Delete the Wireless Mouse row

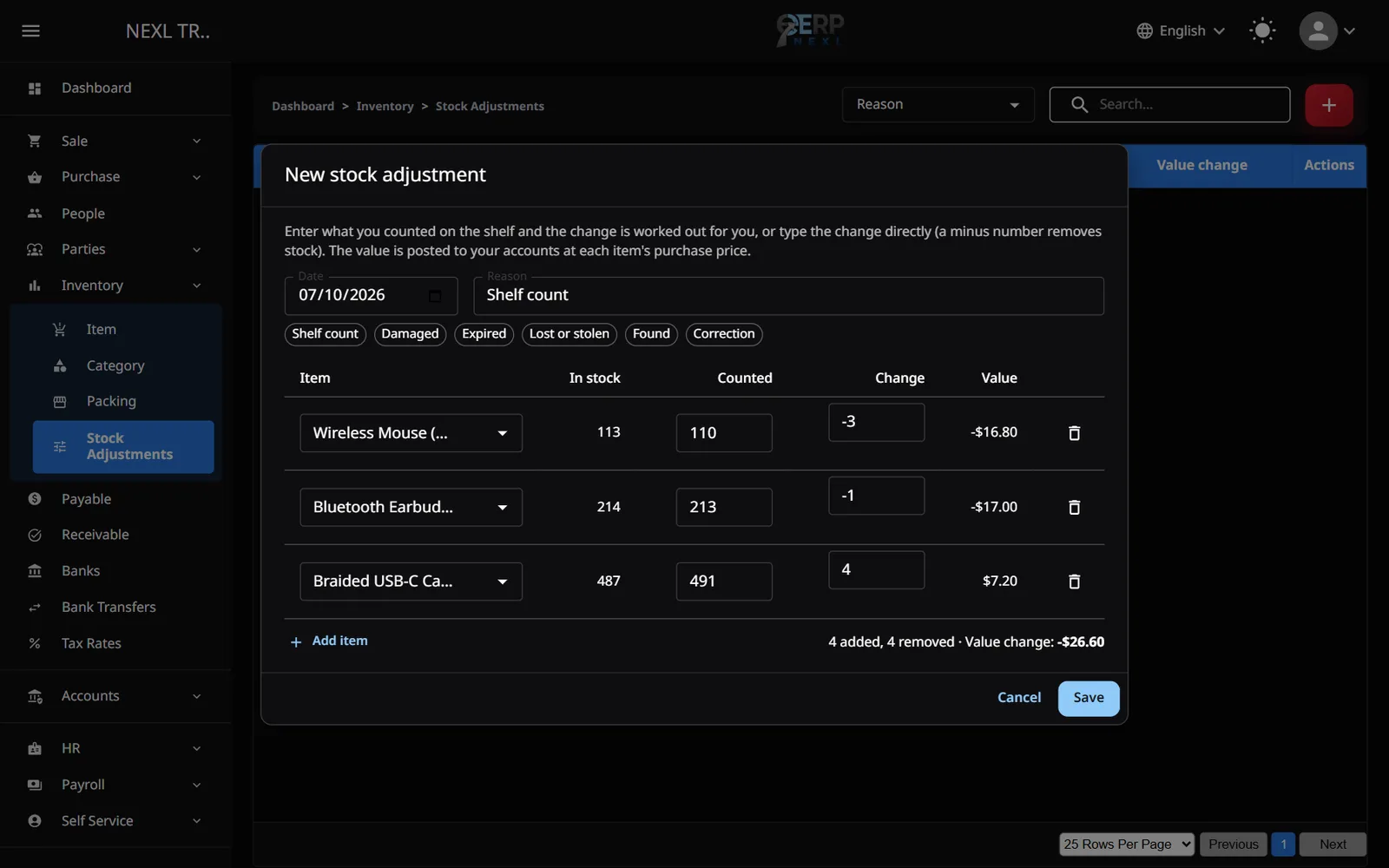pos(1074,433)
